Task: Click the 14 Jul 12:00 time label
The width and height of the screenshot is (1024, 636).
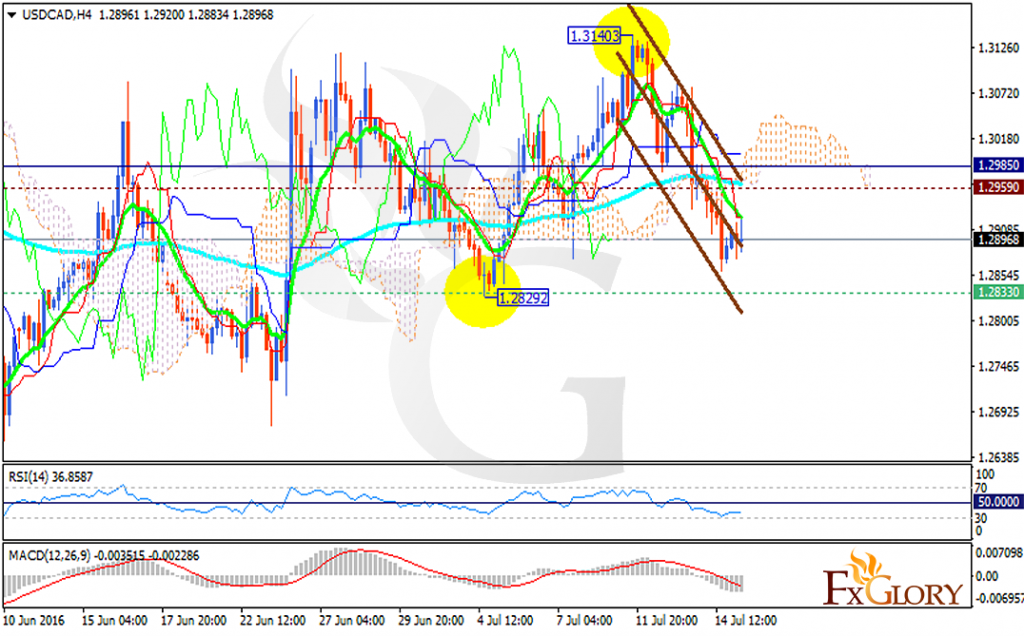Action: pos(745,620)
